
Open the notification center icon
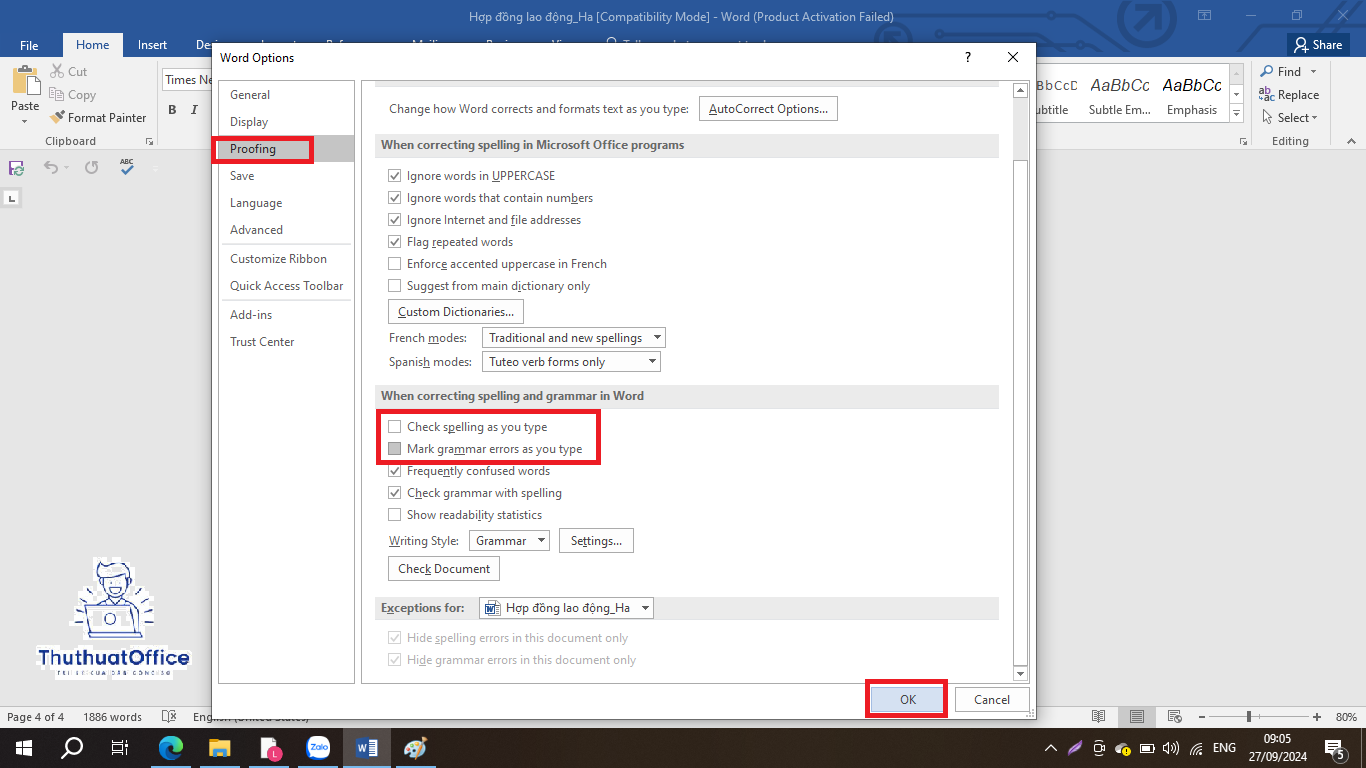1334,748
